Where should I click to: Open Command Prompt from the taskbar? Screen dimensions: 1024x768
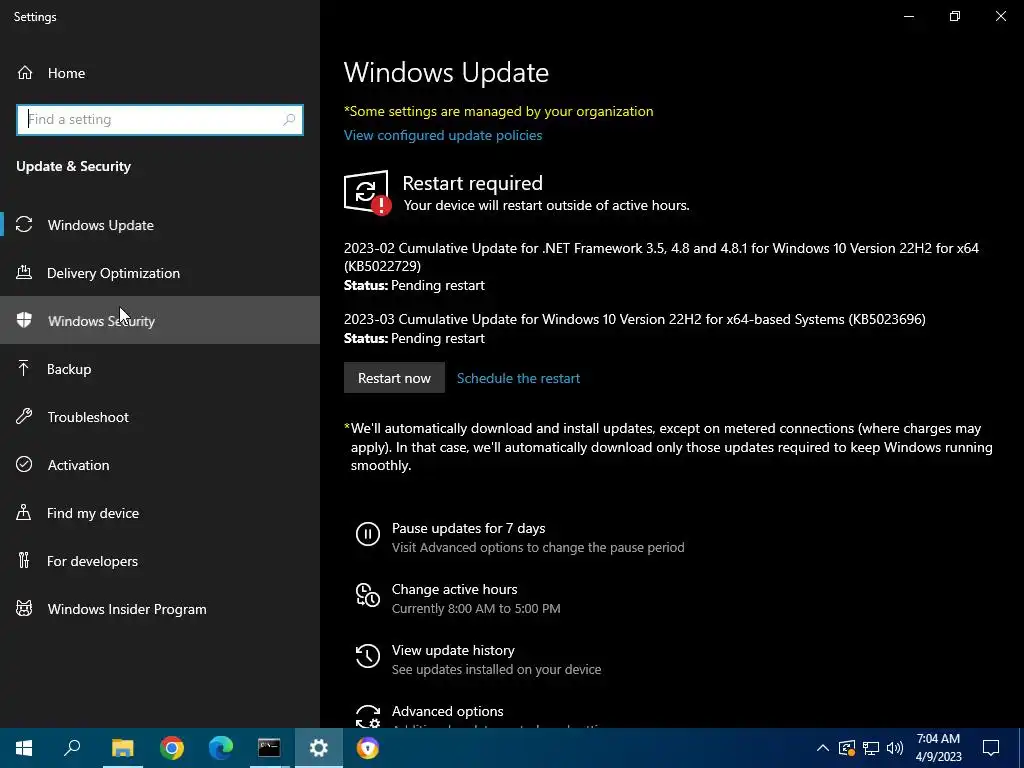click(x=269, y=748)
